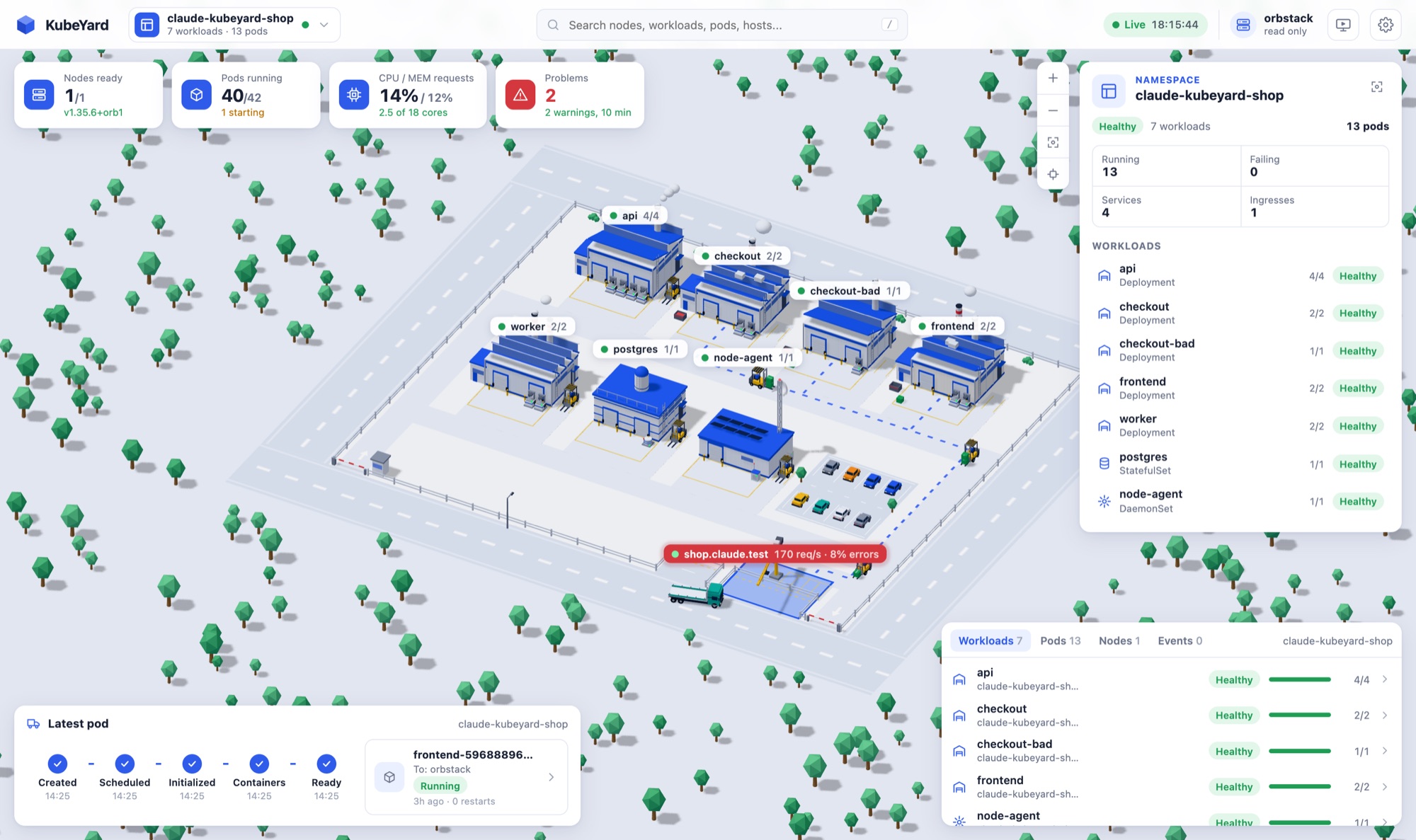Click the node-agent DaemonSet icon in workloads
The width and height of the screenshot is (1416, 840).
click(x=1104, y=501)
